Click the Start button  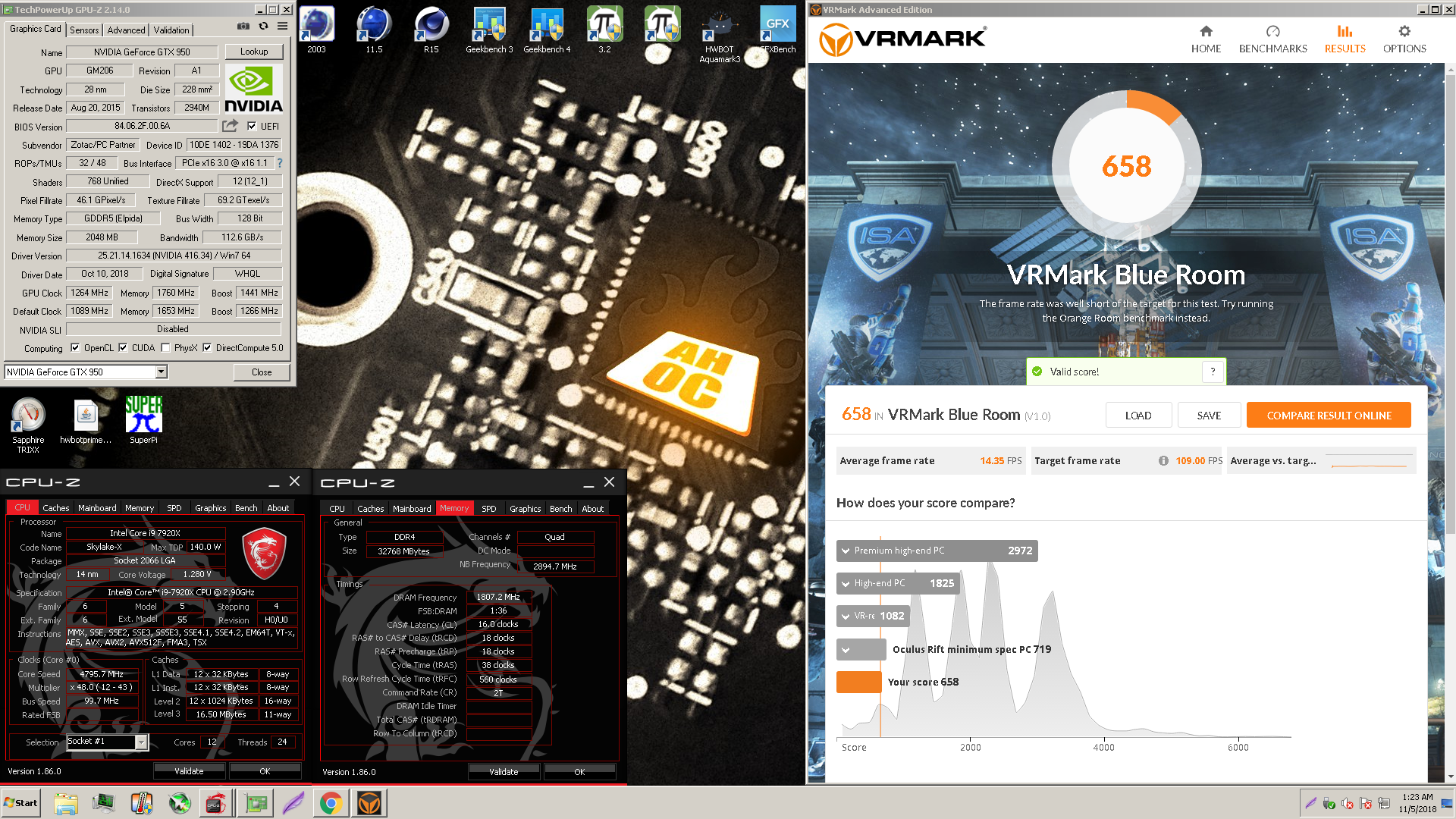(20, 803)
